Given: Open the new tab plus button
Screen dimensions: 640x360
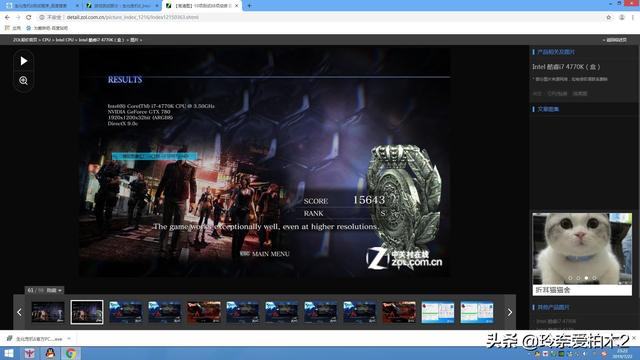Looking at the screenshot, I should (249, 6).
